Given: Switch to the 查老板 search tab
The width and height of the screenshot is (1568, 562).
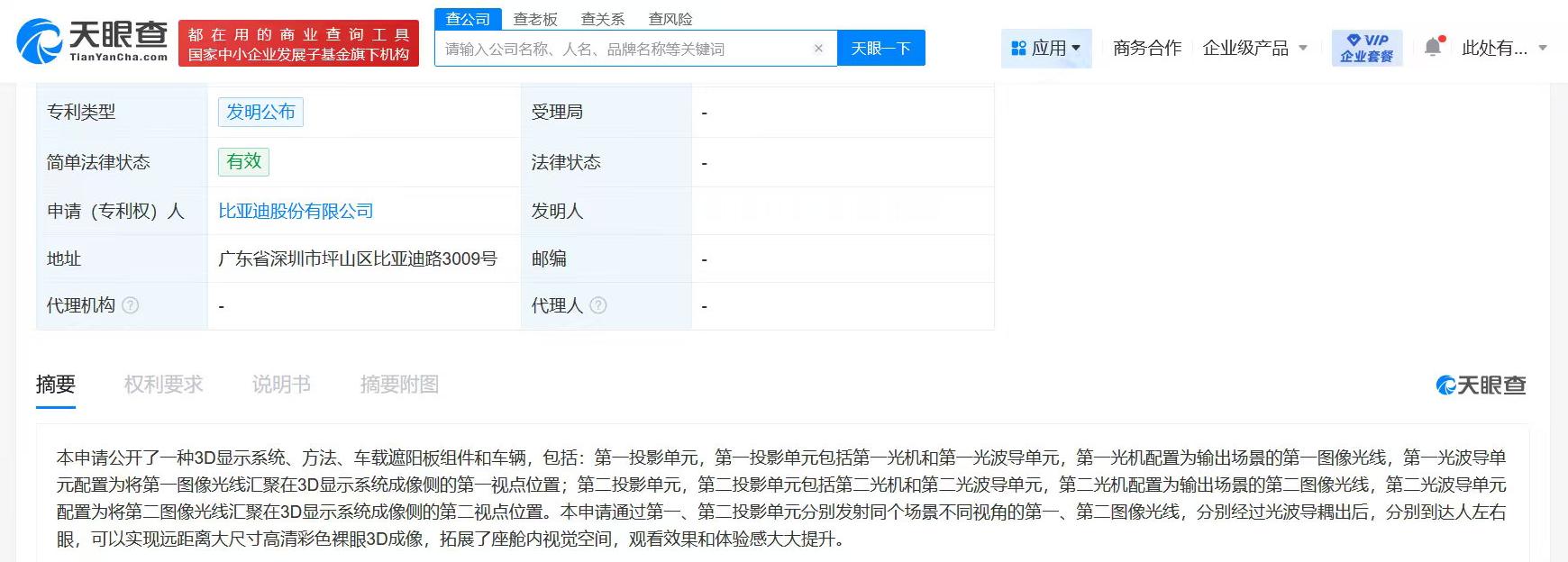Looking at the screenshot, I should click(x=535, y=19).
